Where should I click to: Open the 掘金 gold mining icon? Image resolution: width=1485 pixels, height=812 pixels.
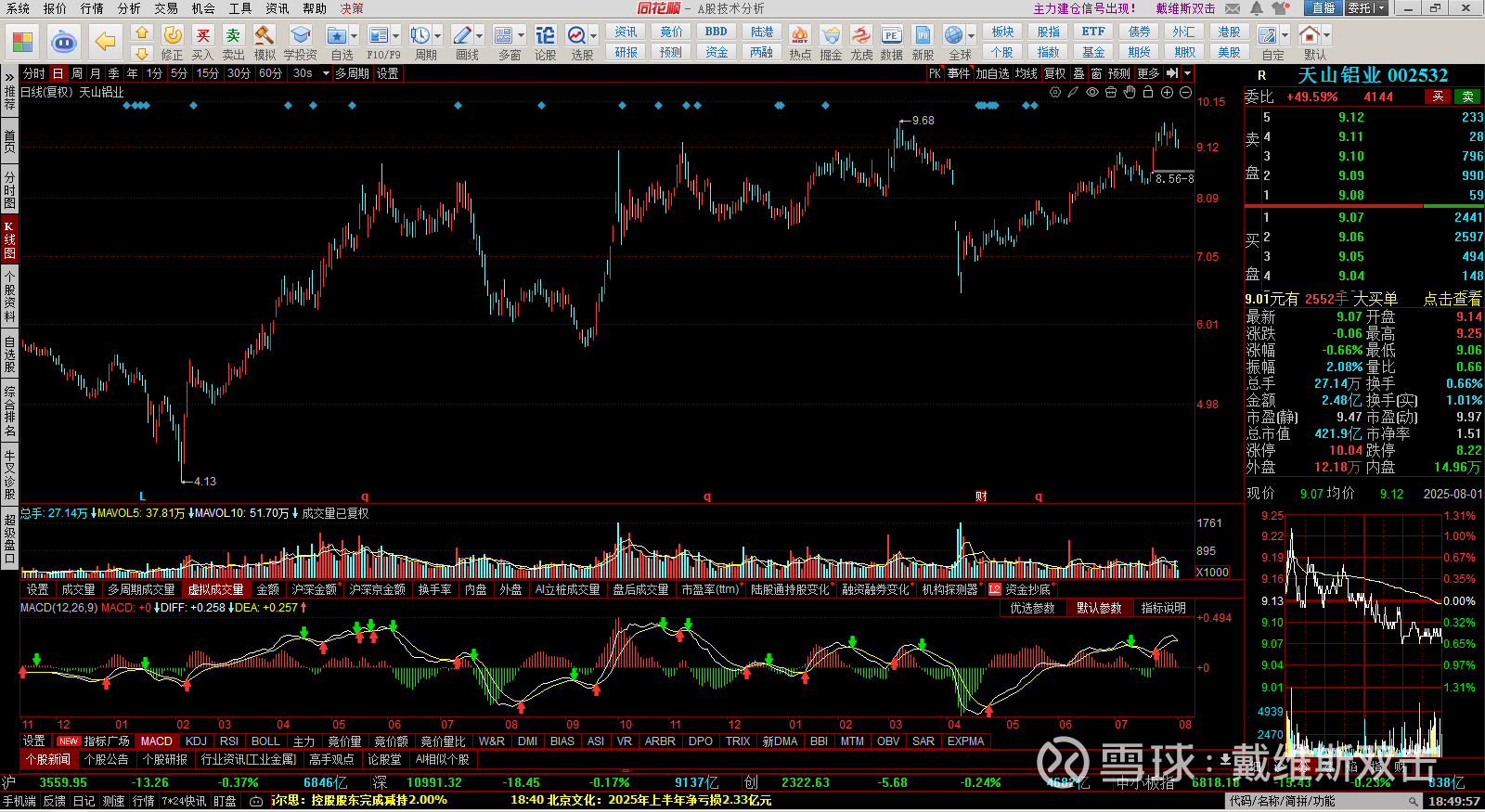[831, 35]
